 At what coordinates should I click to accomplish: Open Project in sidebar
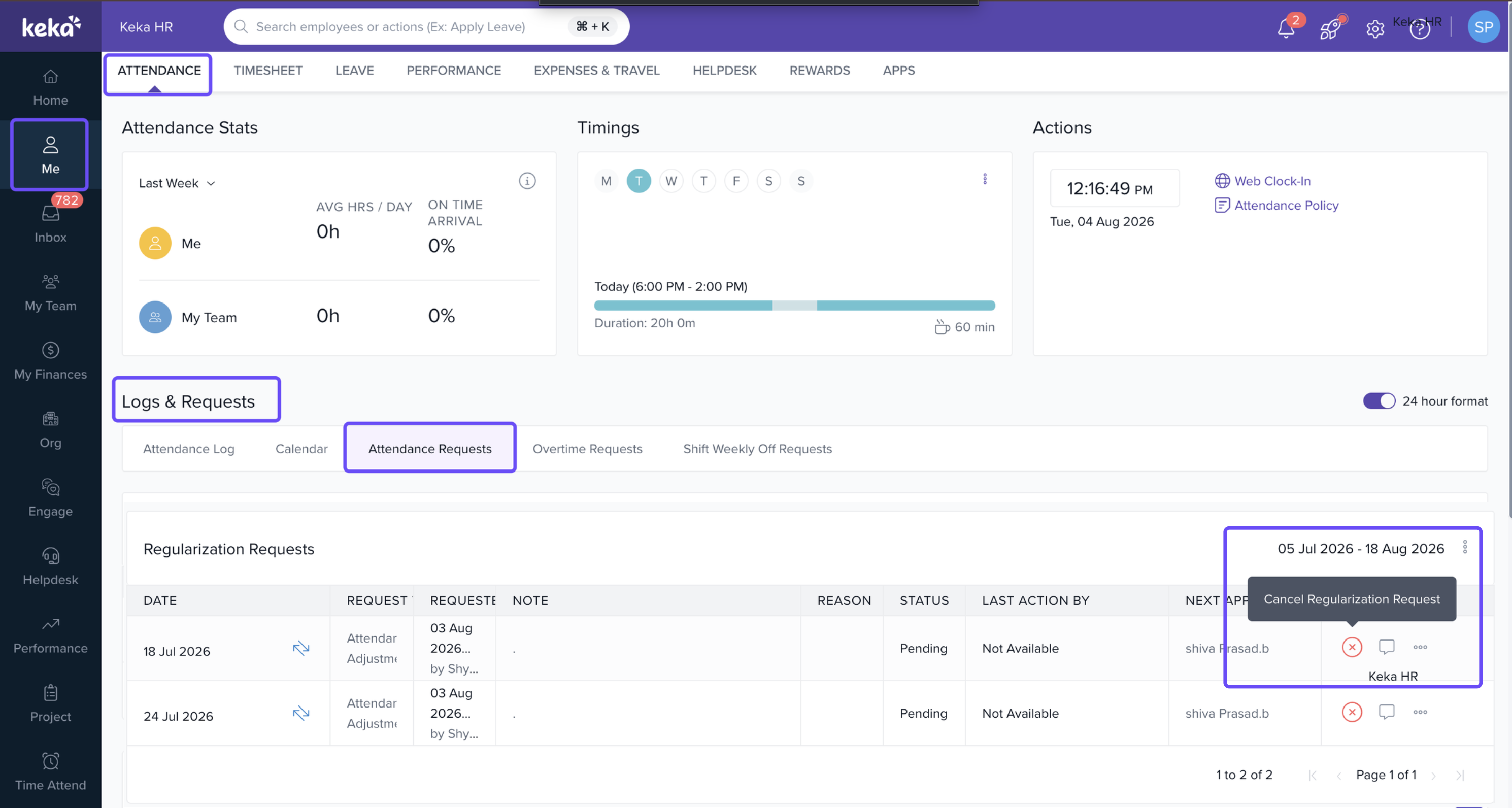[x=50, y=703]
